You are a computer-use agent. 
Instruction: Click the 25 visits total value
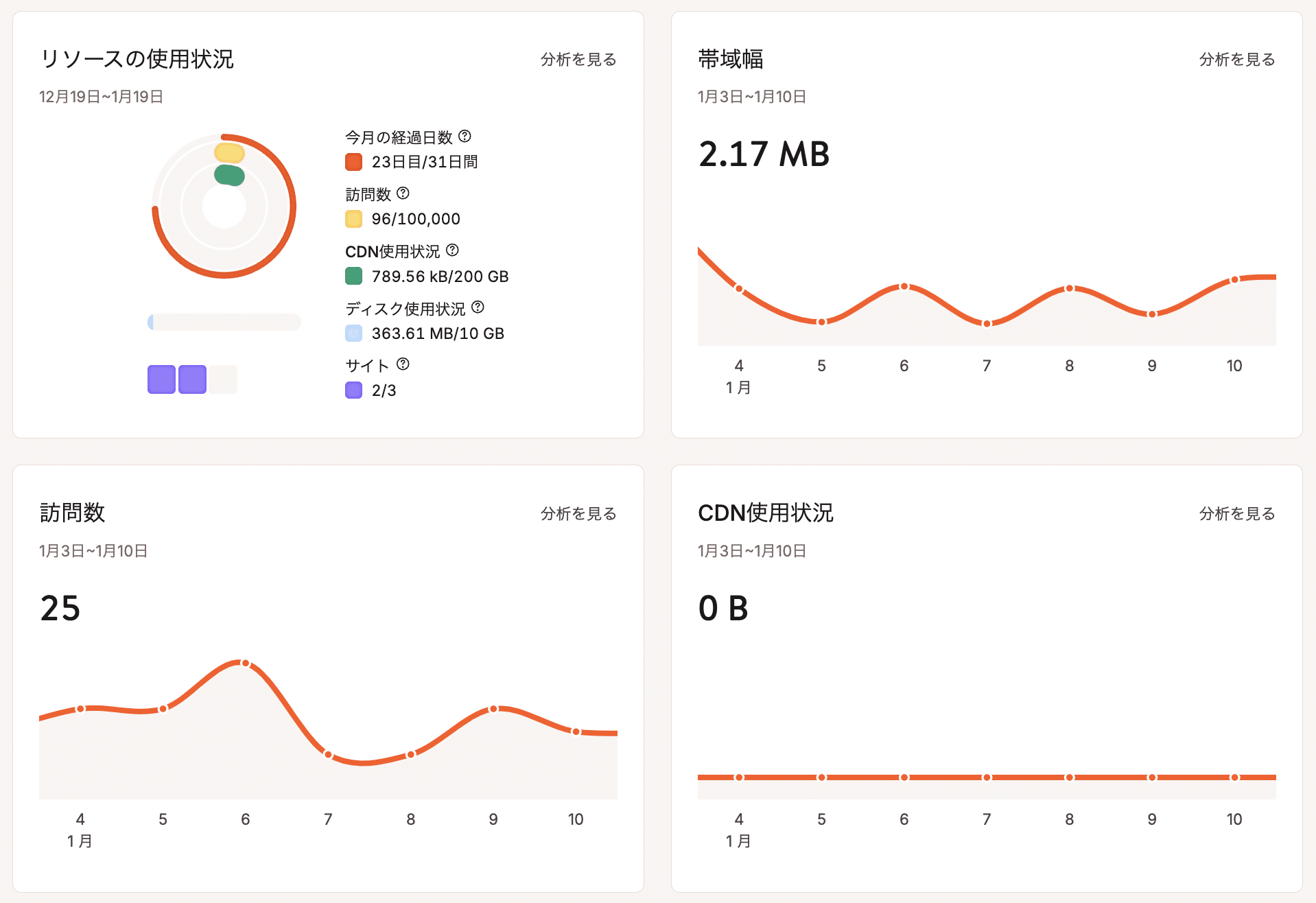pyautogui.click(x=60, y=608)
